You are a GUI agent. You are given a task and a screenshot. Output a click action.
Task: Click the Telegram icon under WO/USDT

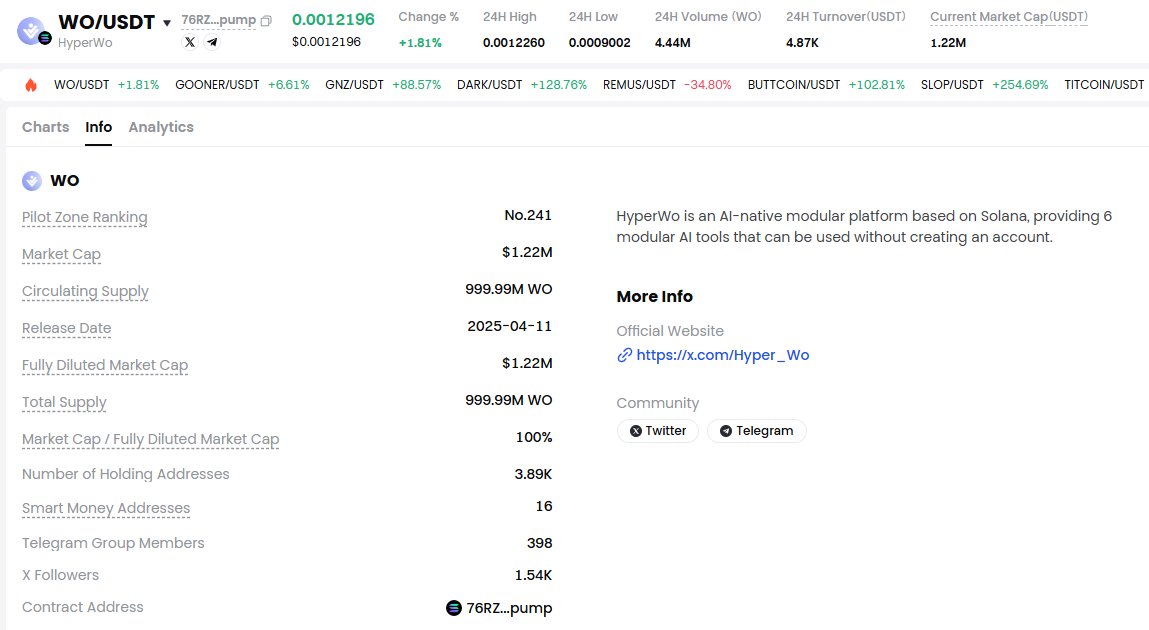pos(212,41)
